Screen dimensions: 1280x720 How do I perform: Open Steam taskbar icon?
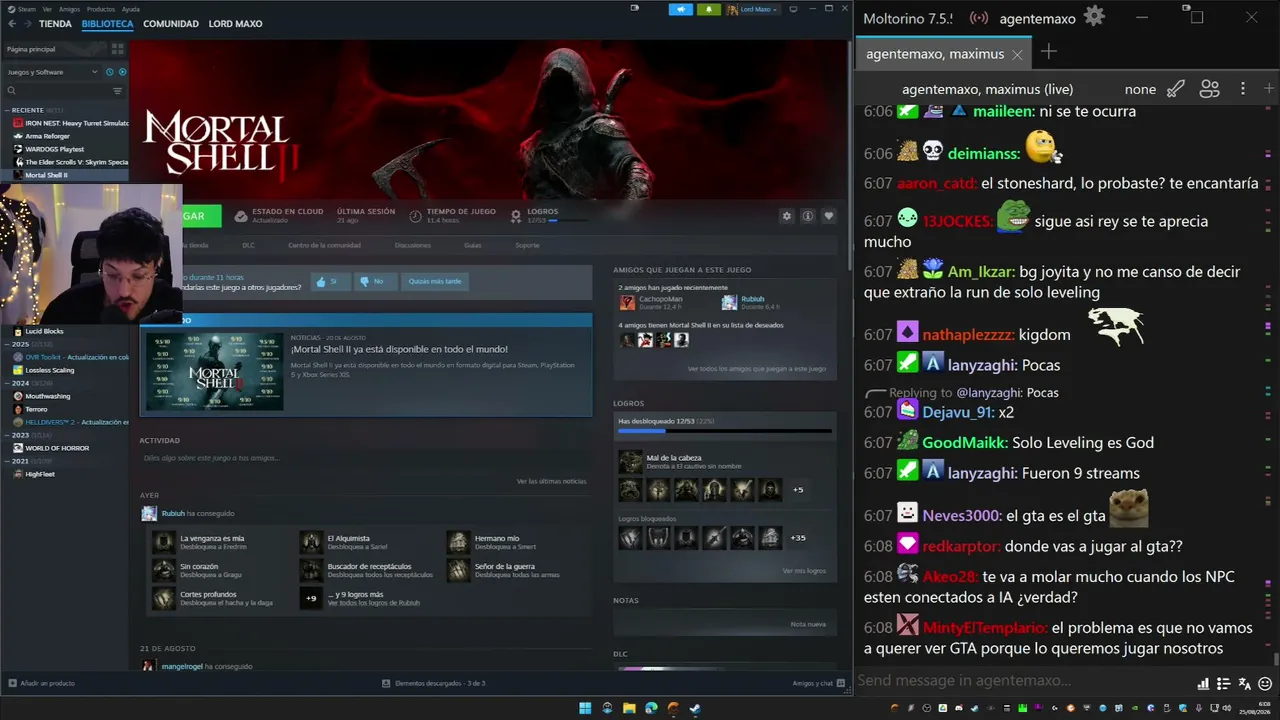695,708
